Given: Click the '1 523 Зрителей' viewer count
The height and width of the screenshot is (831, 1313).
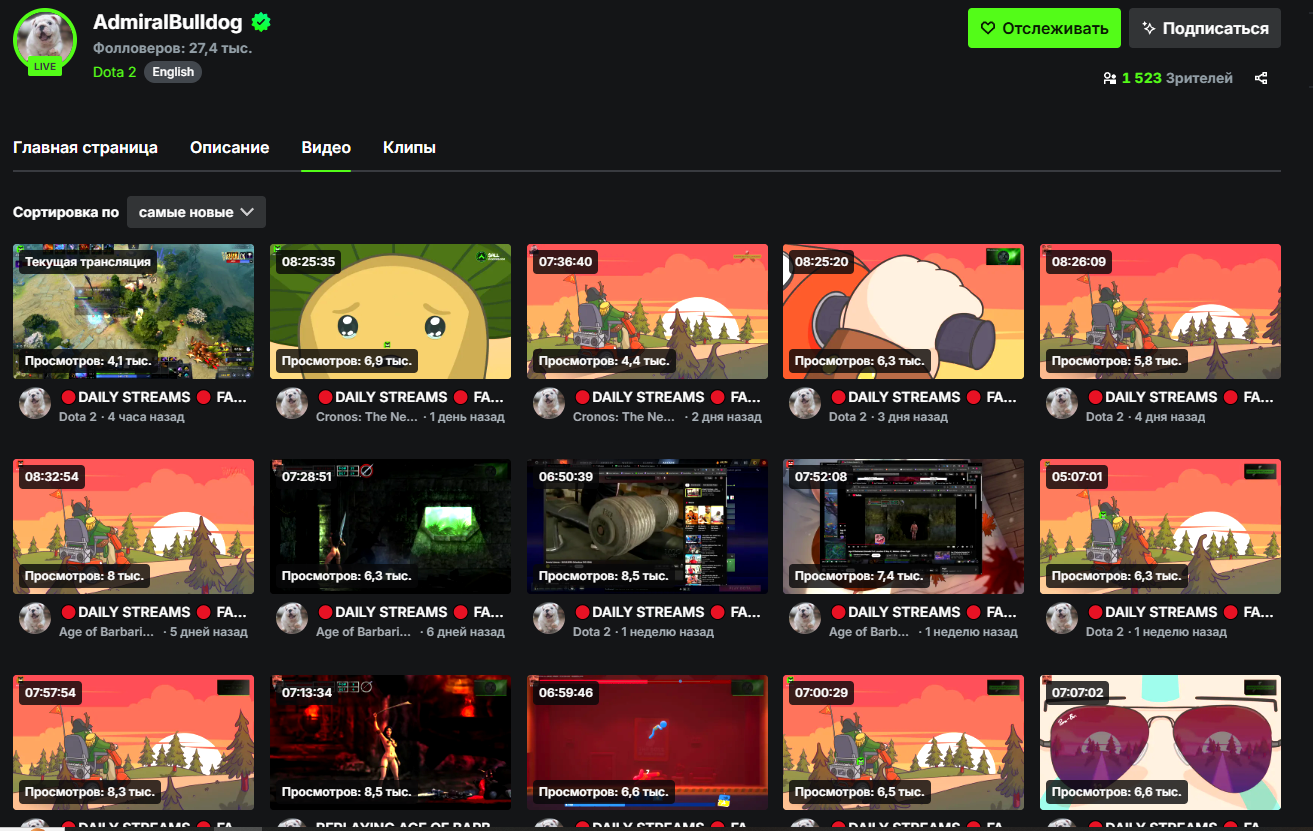Looking at the screenshot, I should pyautogui.click(x=1177, y=78).
